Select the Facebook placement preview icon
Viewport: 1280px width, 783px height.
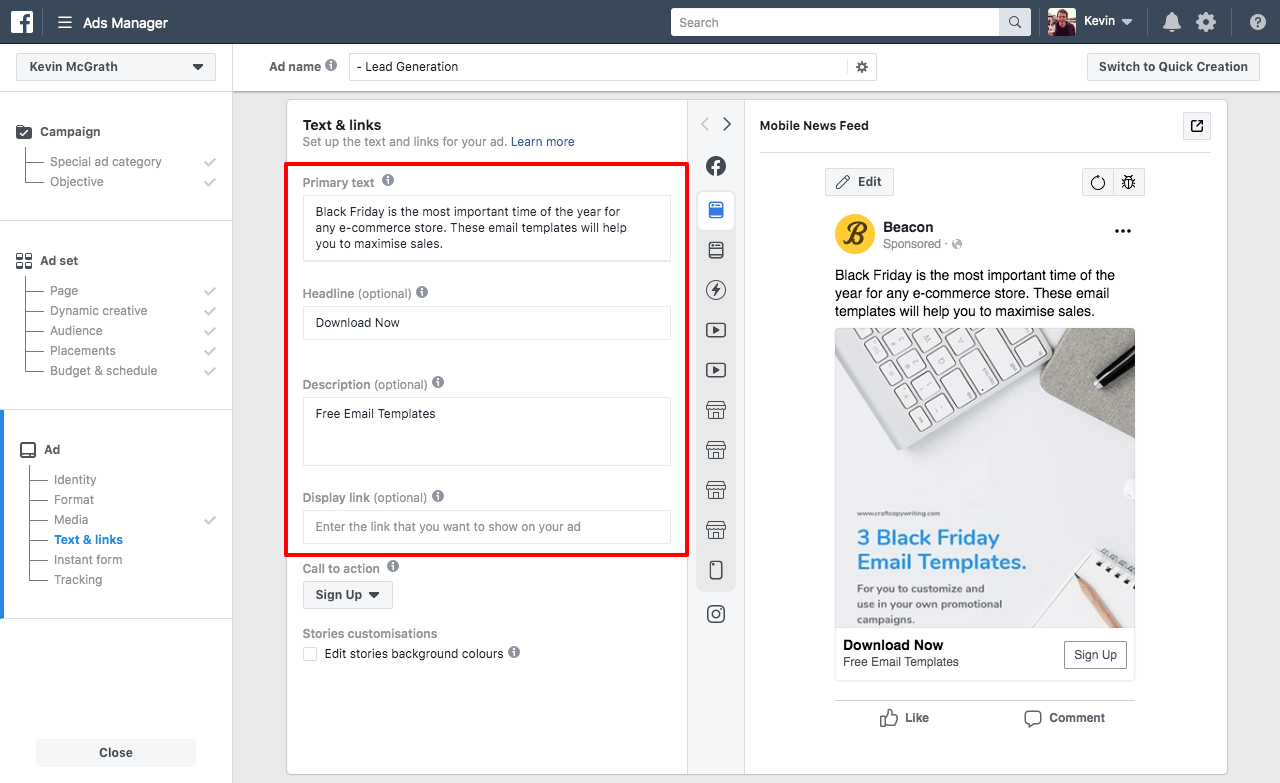pyautogui.click(x=716, y=166)
